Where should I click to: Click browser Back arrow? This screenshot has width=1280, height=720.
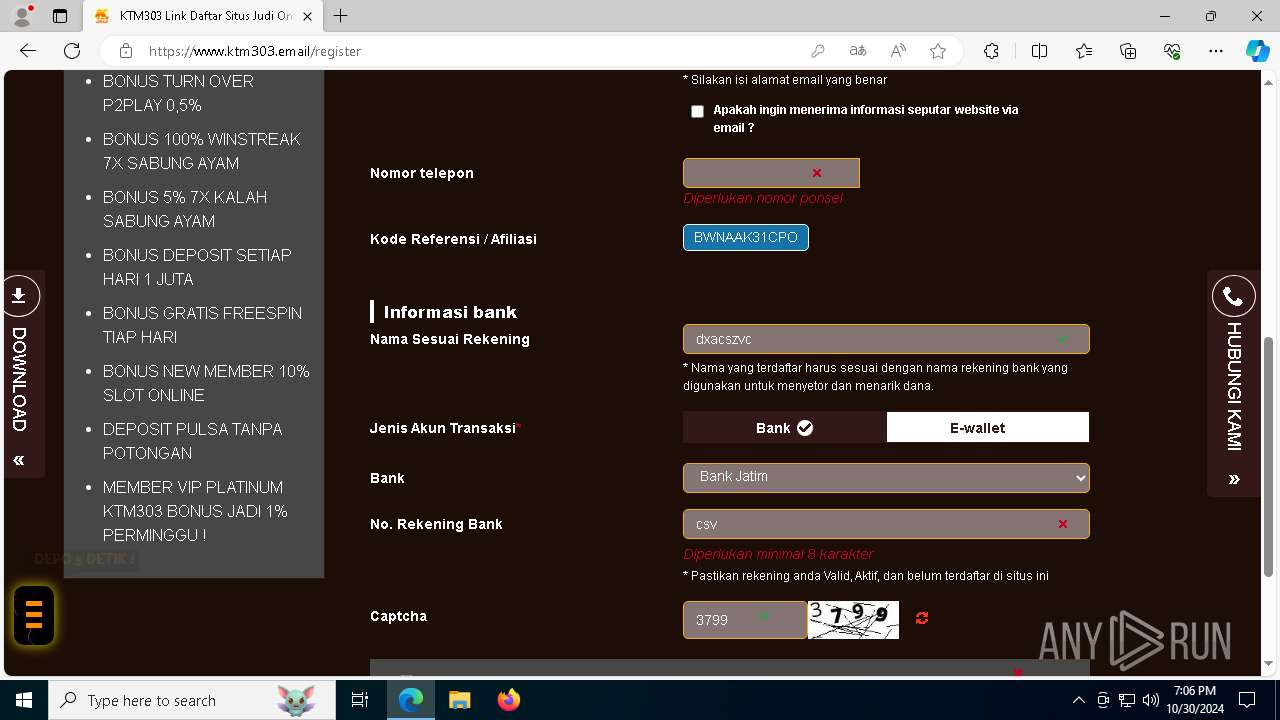click(x=28, y=51)
